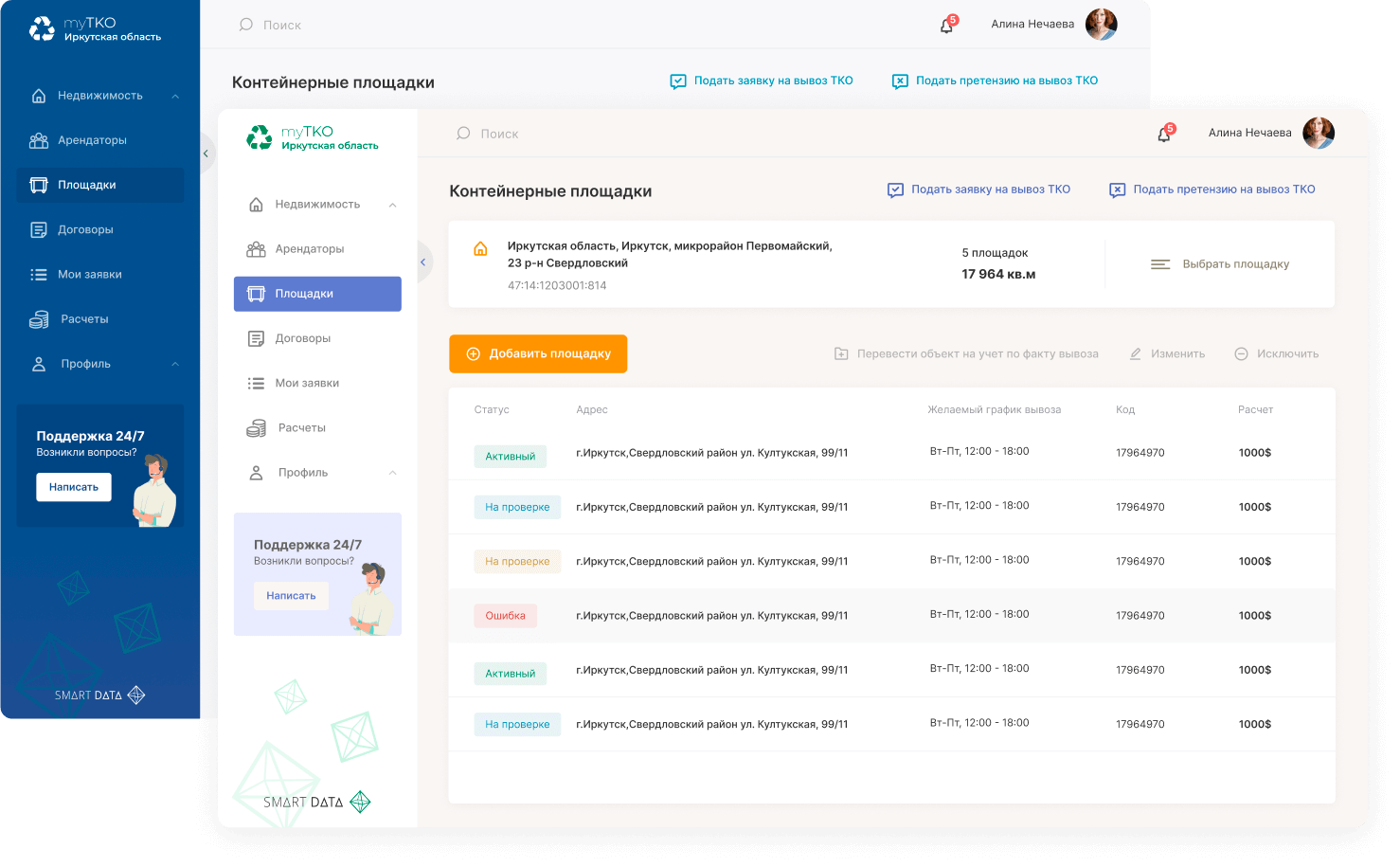Click Арендаторы people icon in blue sidebar
The image size is (1400, 867).
click(x=39, y=140)
